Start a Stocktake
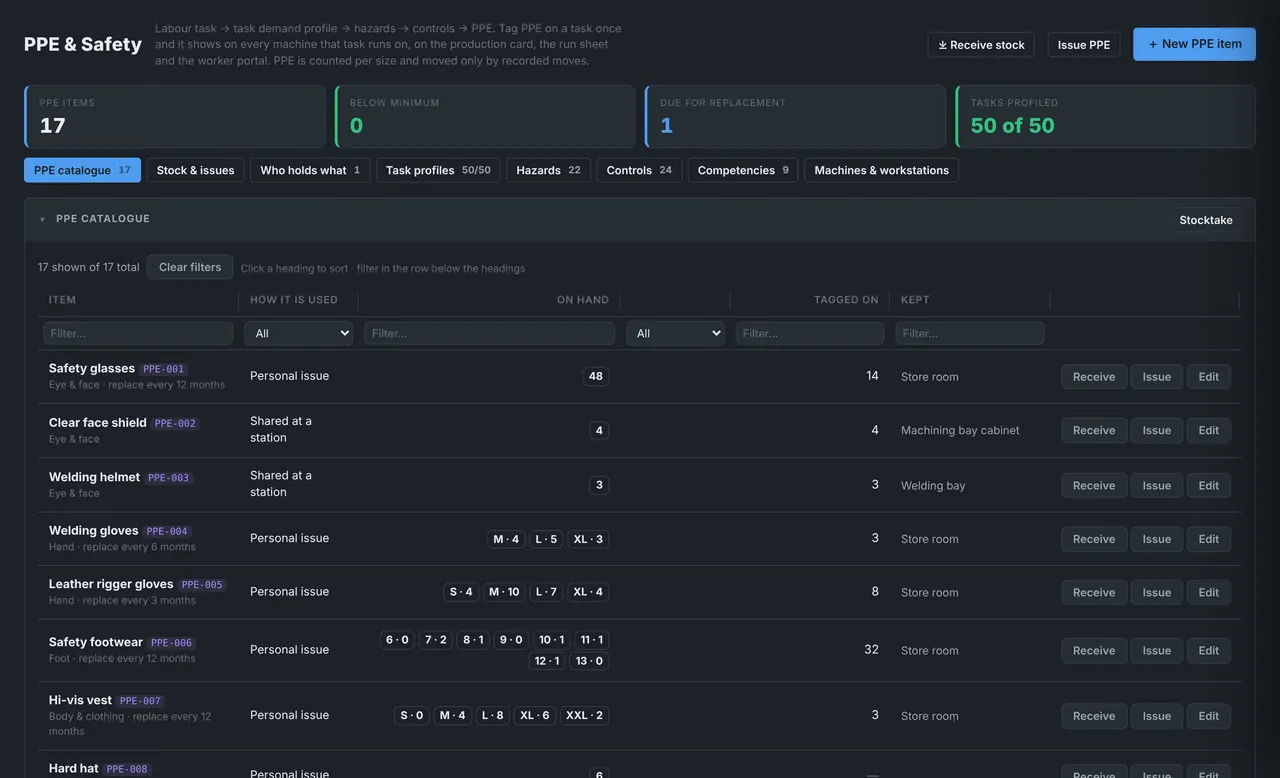This screenshot has height=778, width=1280. [1206, 220]
